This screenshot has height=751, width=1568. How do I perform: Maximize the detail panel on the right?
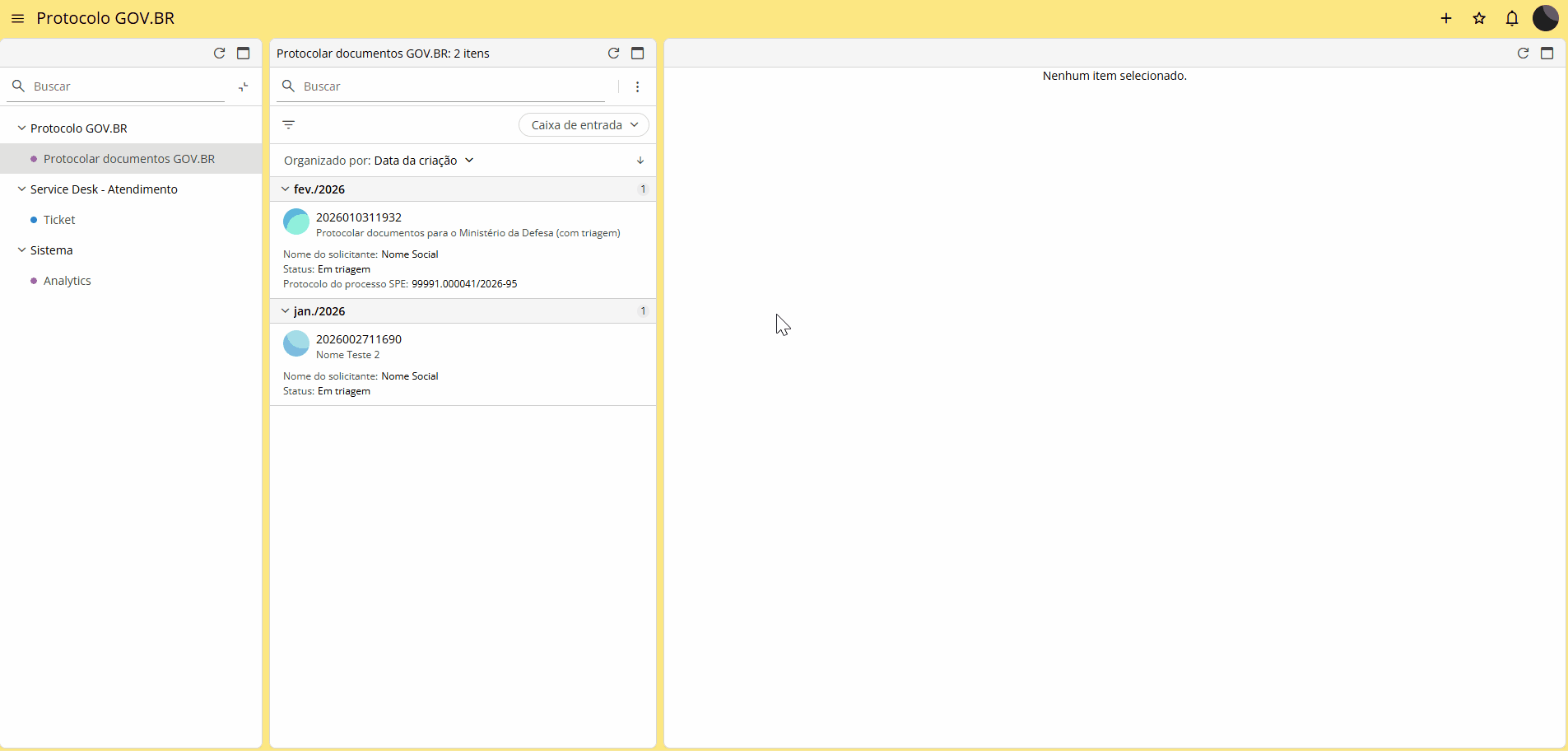point(1547,53)
